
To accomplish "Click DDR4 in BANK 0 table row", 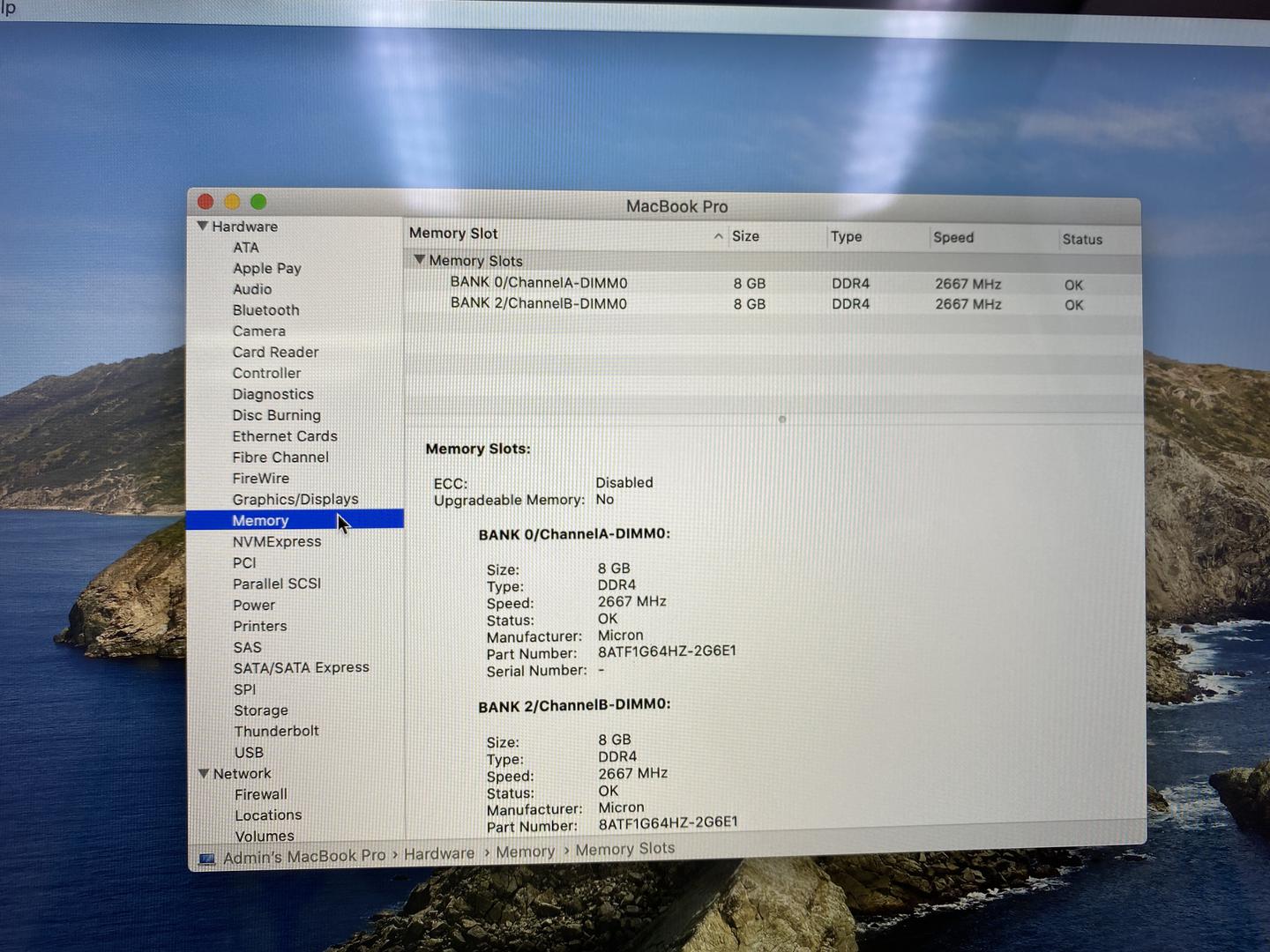I will (851, 284).
